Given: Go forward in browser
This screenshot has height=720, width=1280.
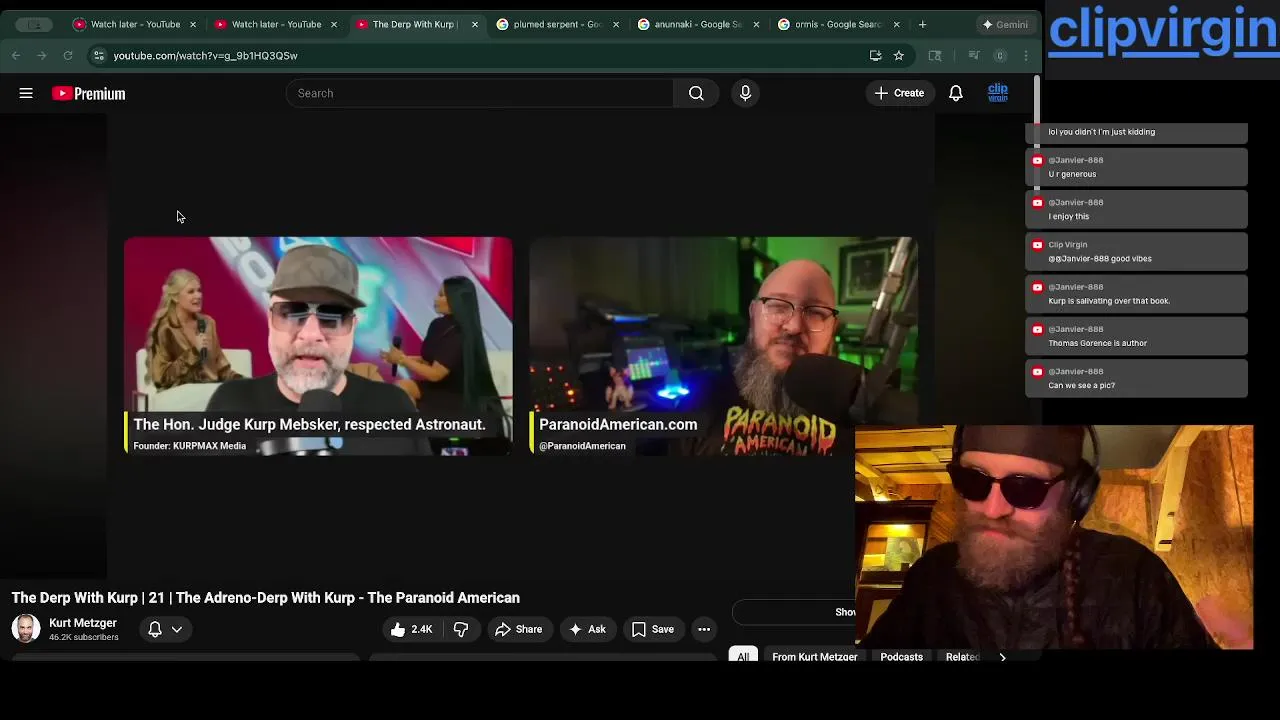Looking at the screenshot, I should pyautogui.click(x=42, y=56).
